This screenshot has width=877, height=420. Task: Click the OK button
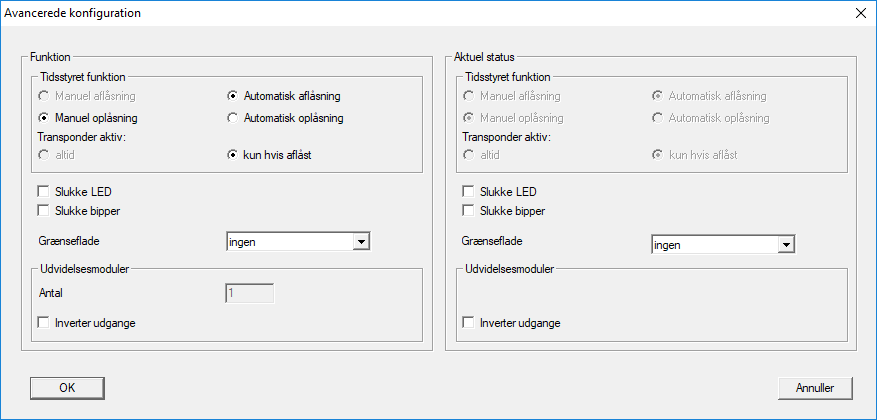[x=67, y=387]
